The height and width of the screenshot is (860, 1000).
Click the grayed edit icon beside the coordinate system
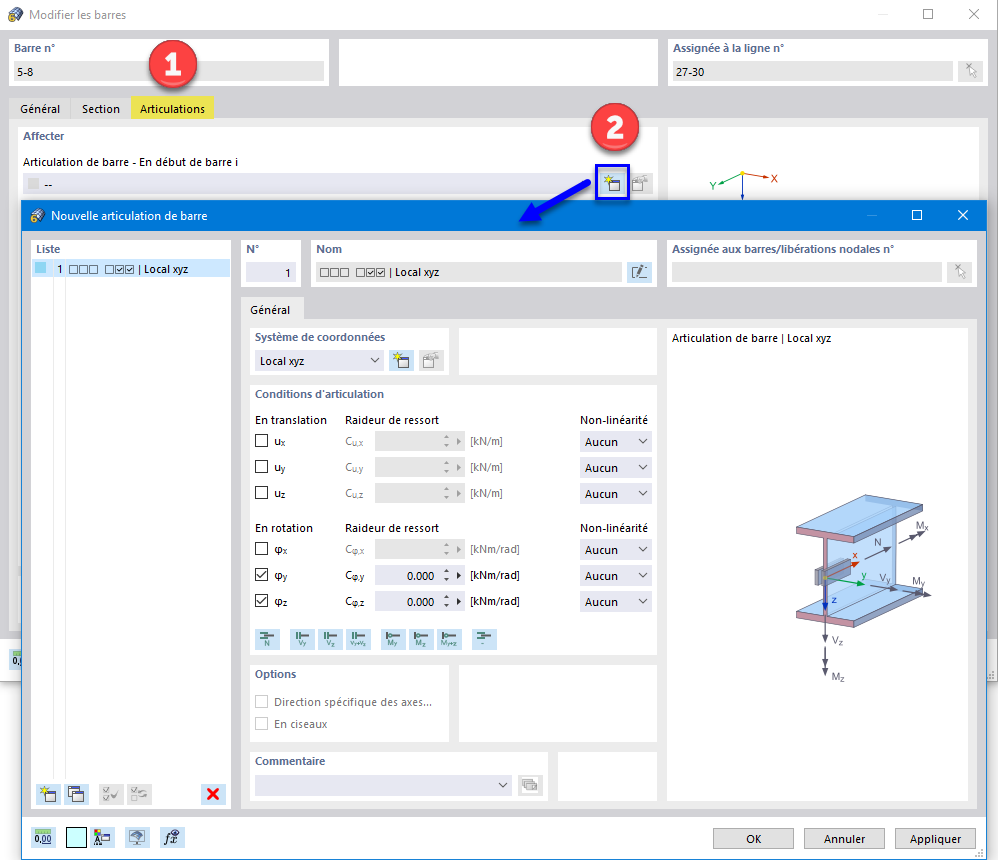(x=431, y=360)
